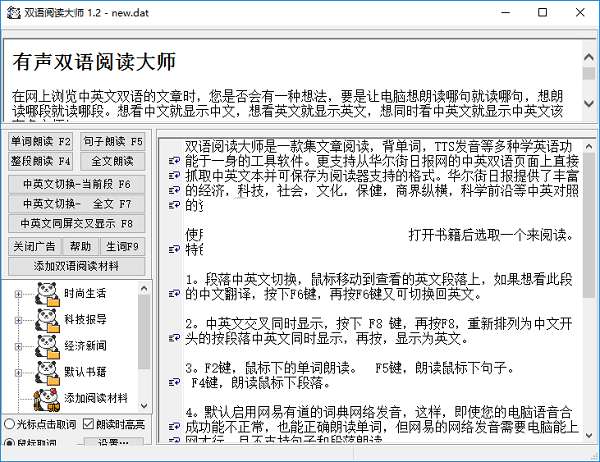Screen dimensions: 600x462
Task: Click the main reading pane's scrollbar thumb
Action: coord(589,225)
